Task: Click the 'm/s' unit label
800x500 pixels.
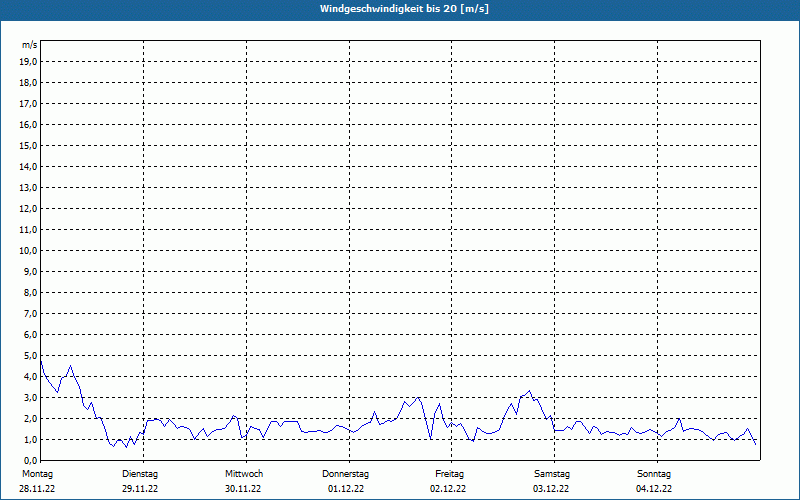Action: coord(30,45)
